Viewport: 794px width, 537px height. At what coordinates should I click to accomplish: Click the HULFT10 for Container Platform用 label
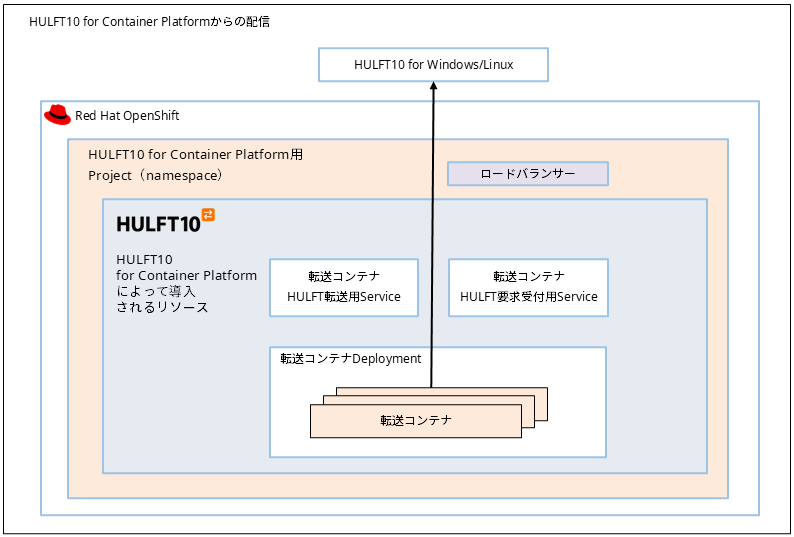pyautogui.click(x=195, y=155)
